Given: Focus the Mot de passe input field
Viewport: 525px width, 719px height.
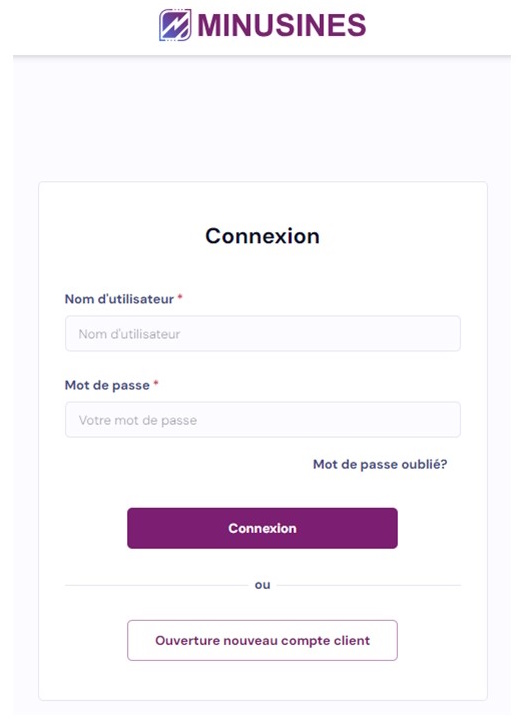Looking at the screenshot, I should pyautogui.click(x=263, y=420).
